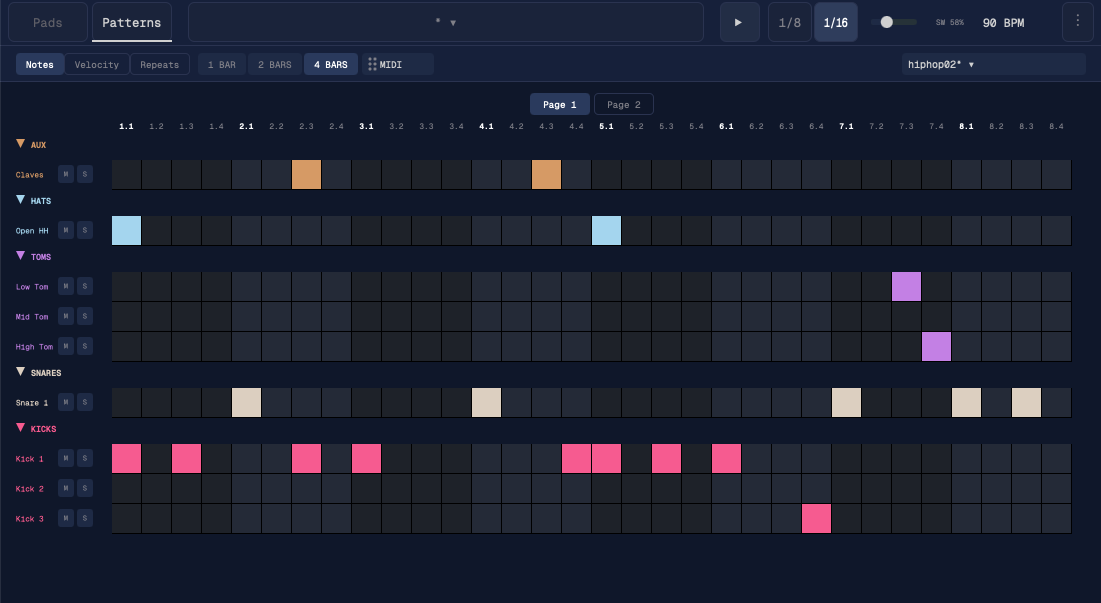Toggle Claves step at 2.3
This screenshot has height=603, width=1101.
[307, 175]
